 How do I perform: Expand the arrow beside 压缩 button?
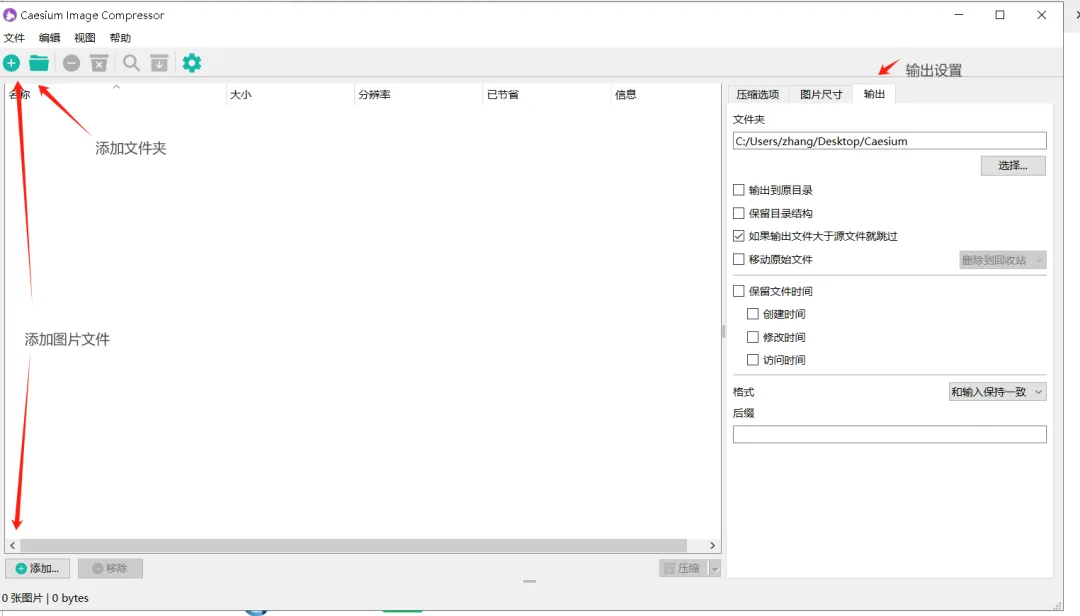coord(715,568)
